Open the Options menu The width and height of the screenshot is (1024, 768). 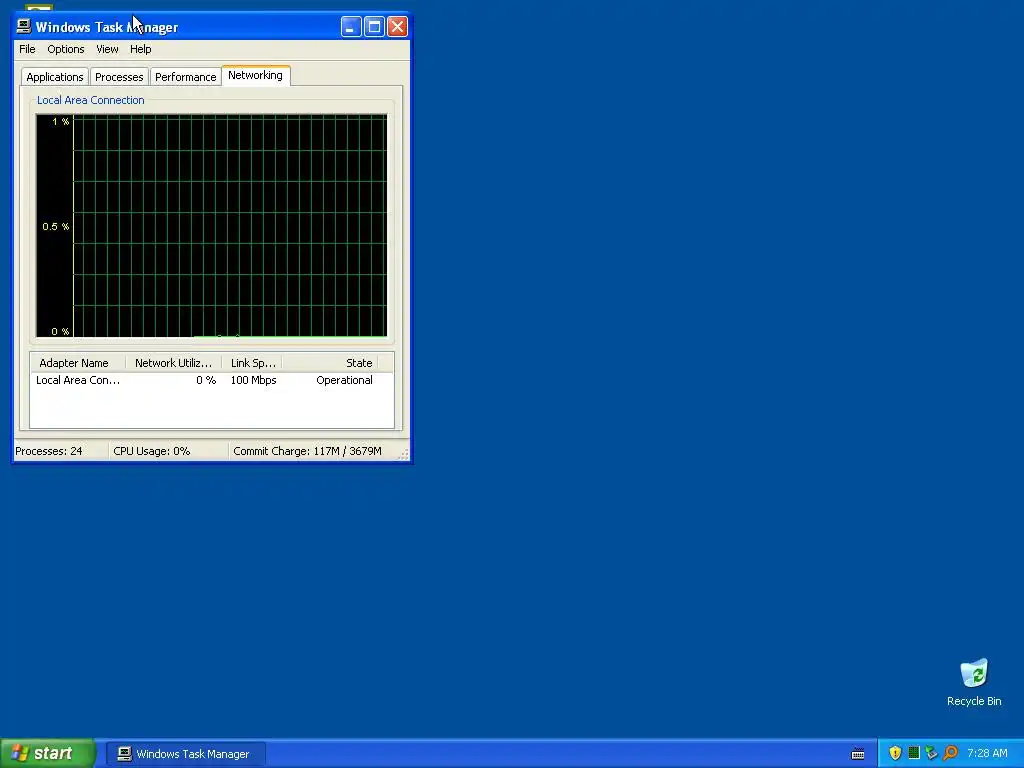(x=65, y=49)
